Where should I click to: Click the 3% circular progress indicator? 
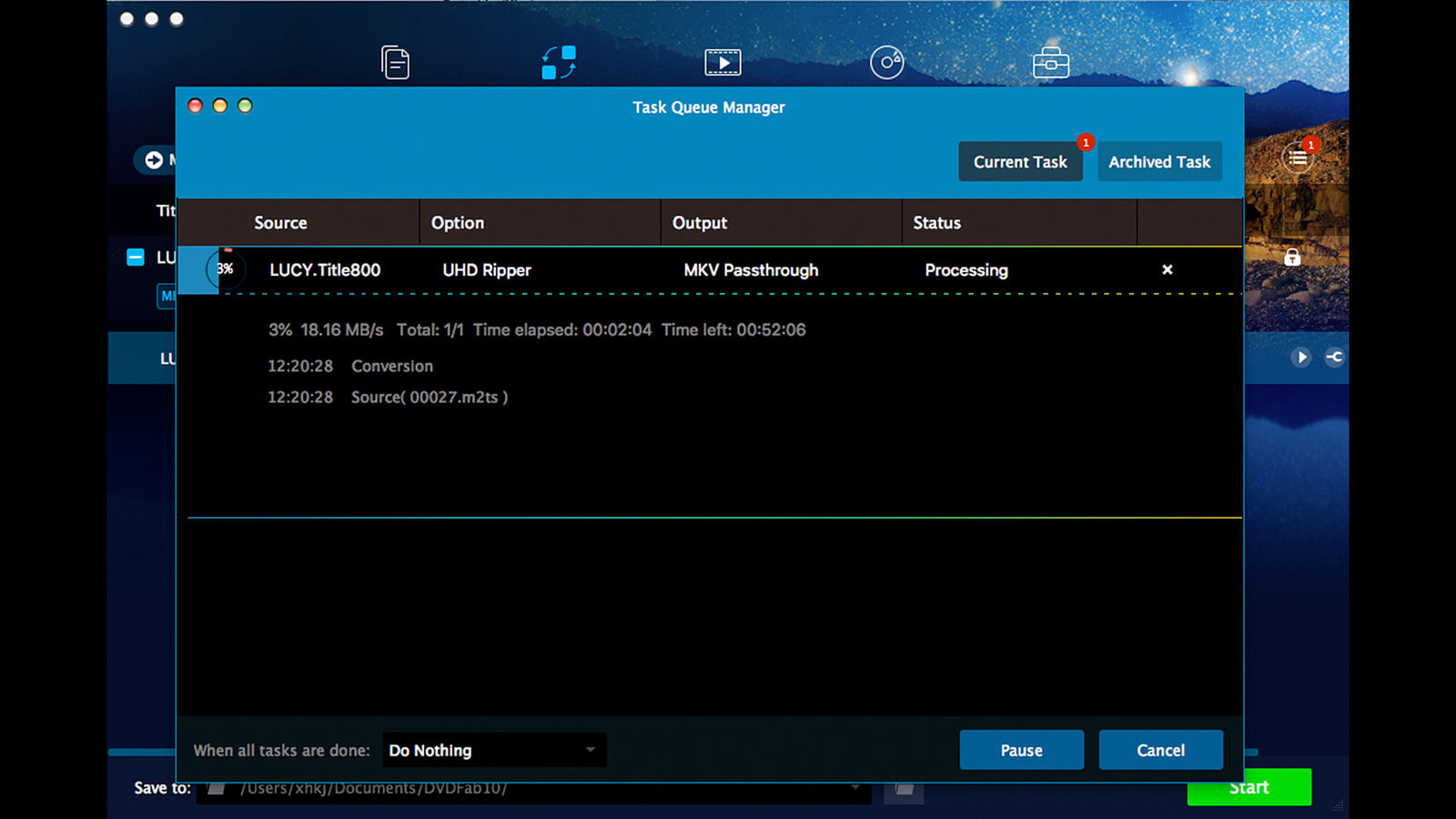coord(226,269)
